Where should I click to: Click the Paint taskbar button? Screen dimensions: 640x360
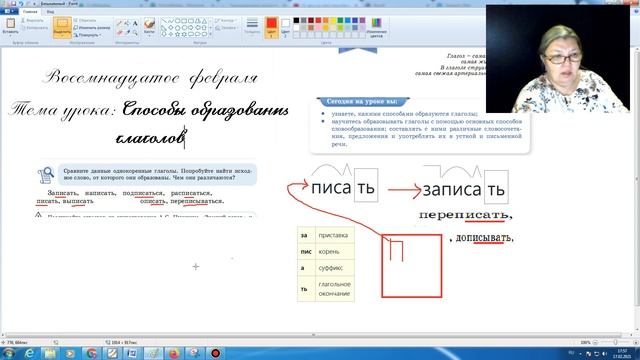tap(153, 353)
